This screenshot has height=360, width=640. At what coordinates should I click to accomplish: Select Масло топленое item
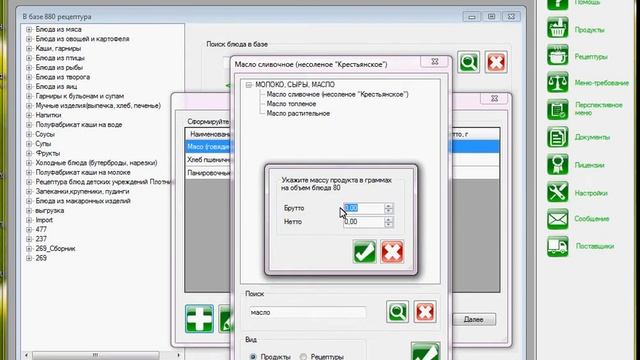(x=291, y=104)
